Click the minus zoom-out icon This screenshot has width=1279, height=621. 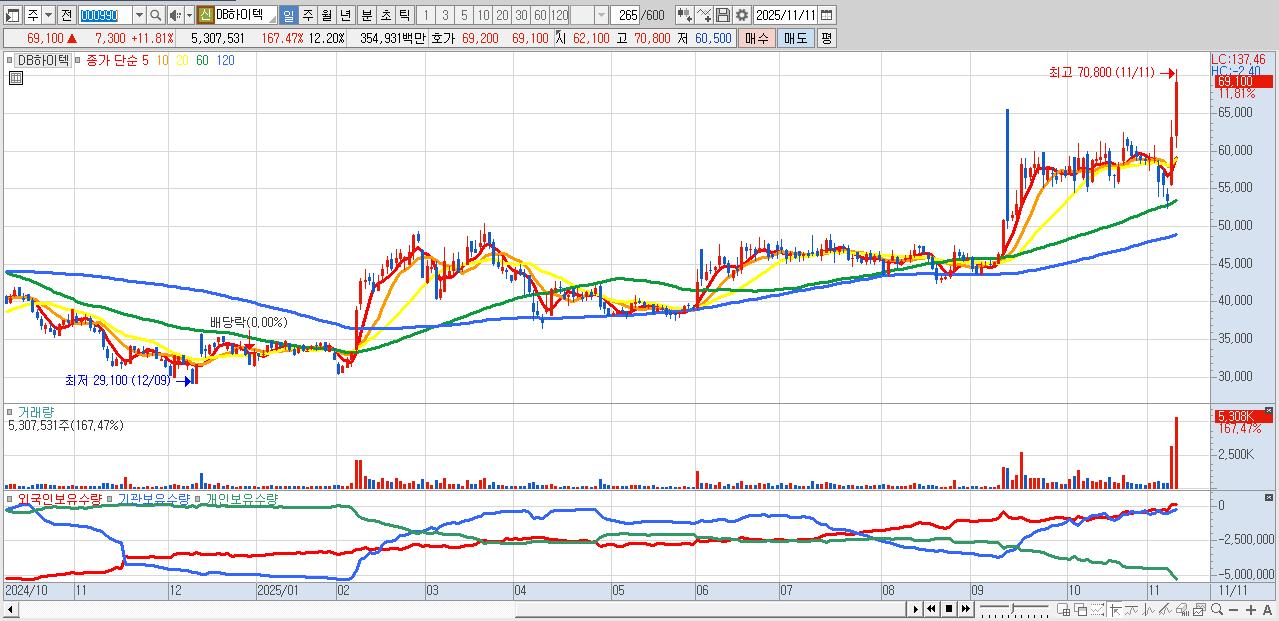(1233, 610)
